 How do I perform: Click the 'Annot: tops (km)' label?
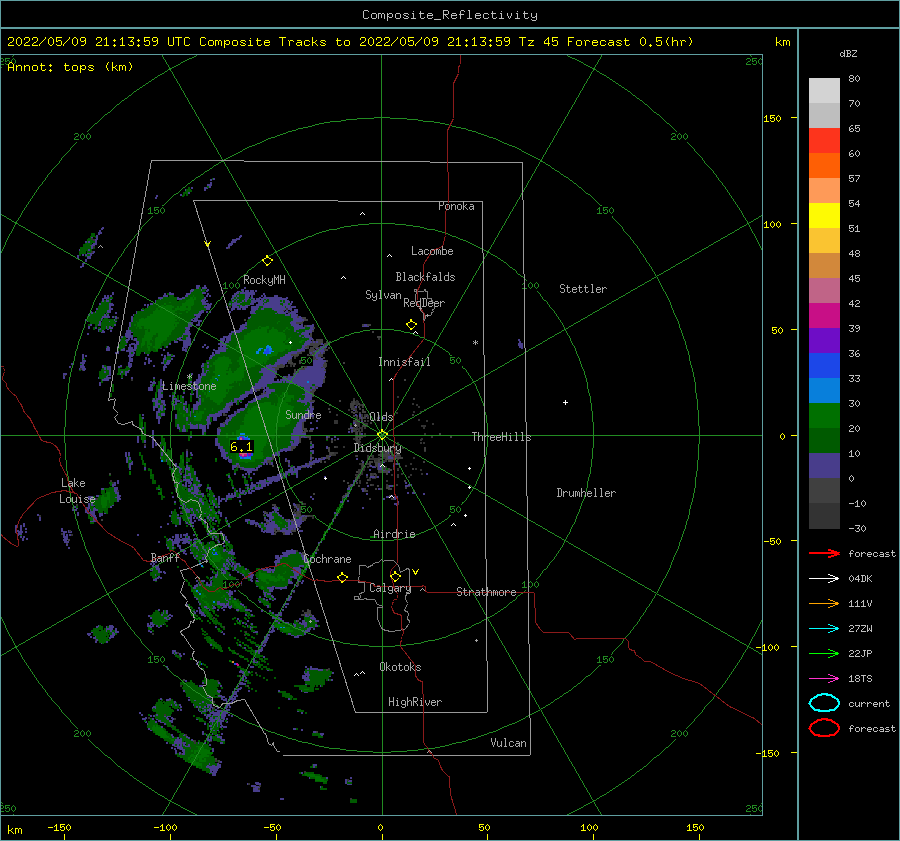tap(70, 67)
